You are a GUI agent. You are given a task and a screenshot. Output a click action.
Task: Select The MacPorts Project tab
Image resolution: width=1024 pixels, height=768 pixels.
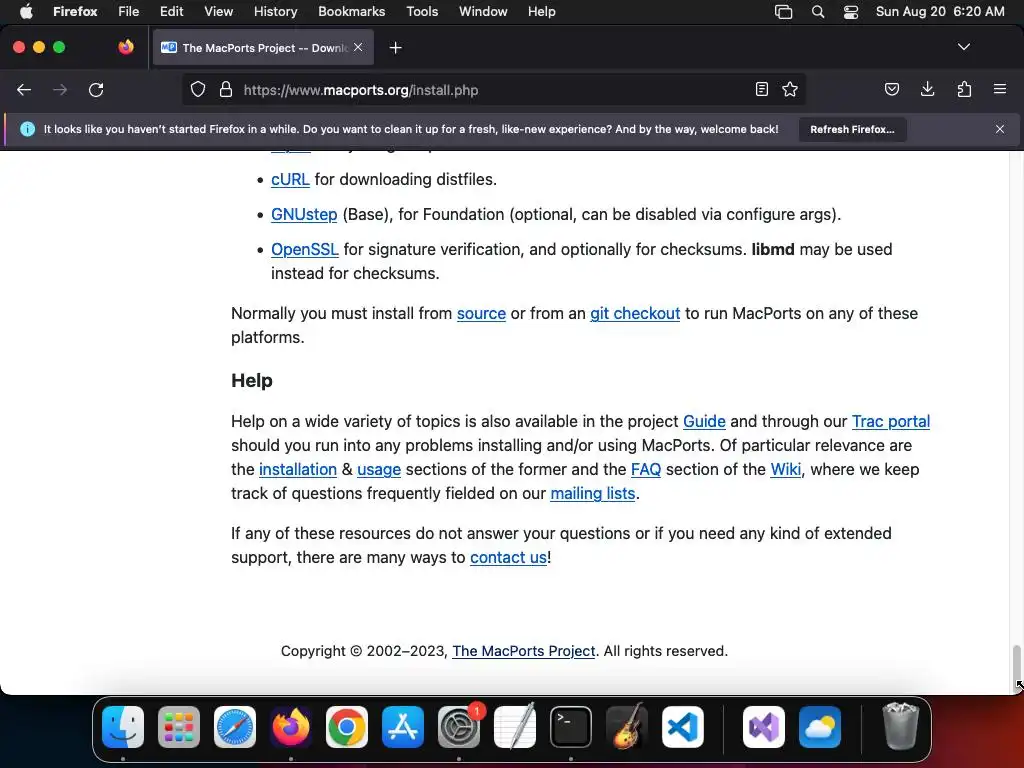tap(263, 48)
